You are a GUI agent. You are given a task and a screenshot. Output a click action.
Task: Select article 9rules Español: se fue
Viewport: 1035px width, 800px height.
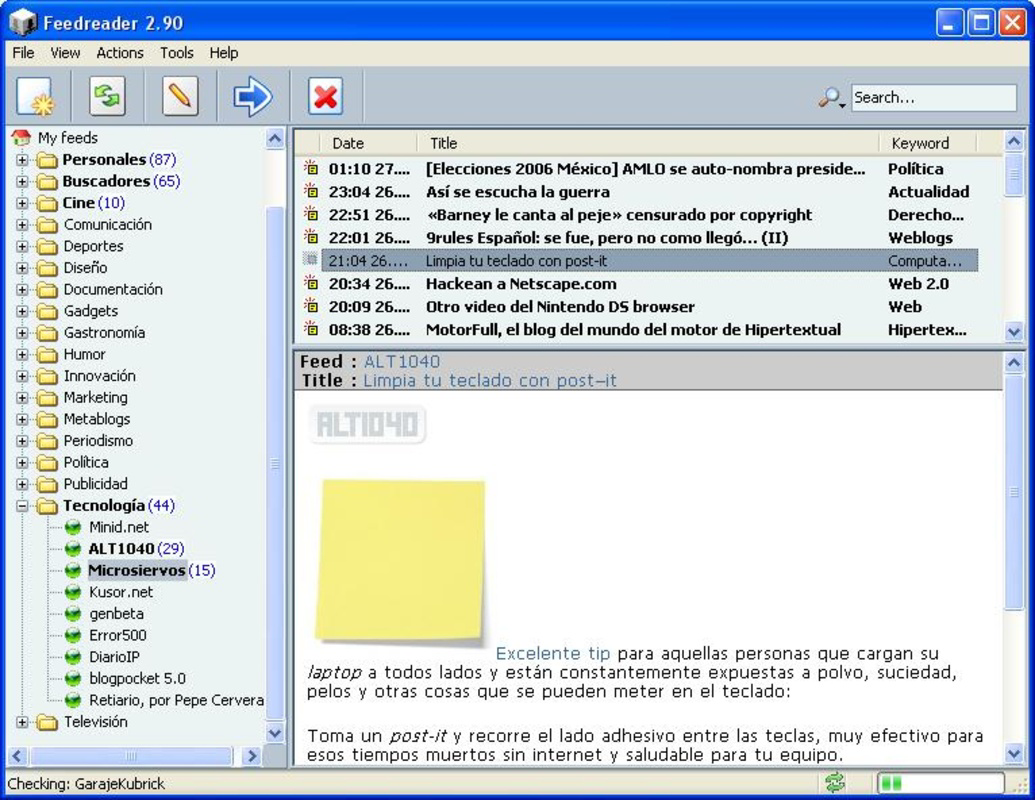pyautogui.click(x=607, y=238)
